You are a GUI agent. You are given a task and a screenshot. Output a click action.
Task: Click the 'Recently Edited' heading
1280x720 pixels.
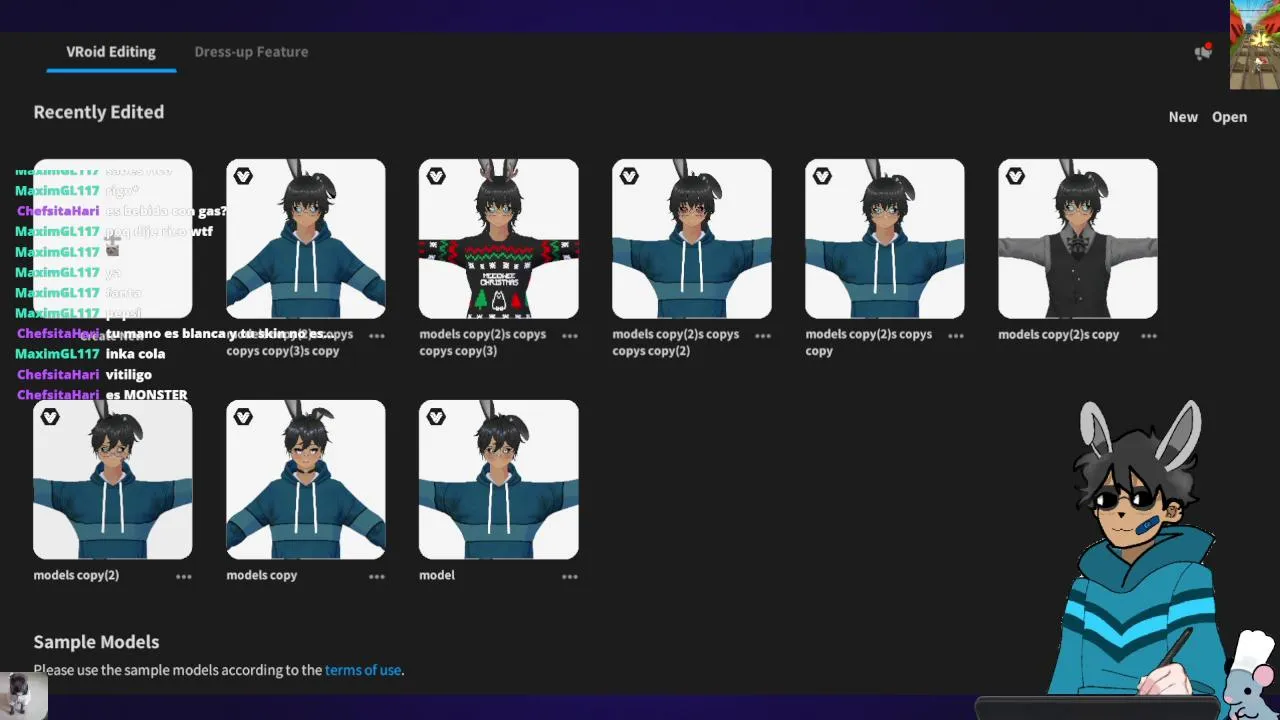pyautogui.click(x=99, y=112)
